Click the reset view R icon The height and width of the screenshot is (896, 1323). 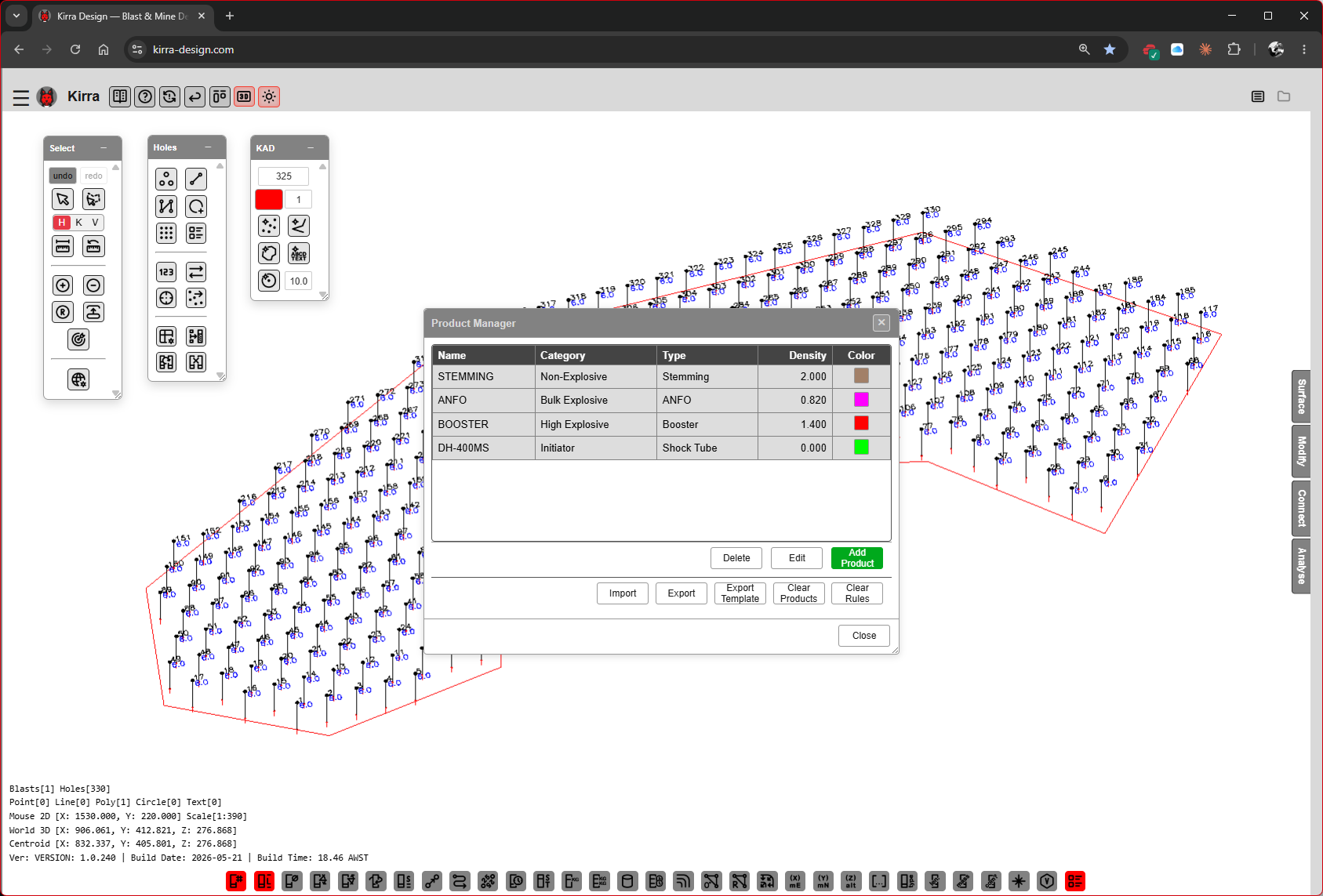tap(63, 312)
